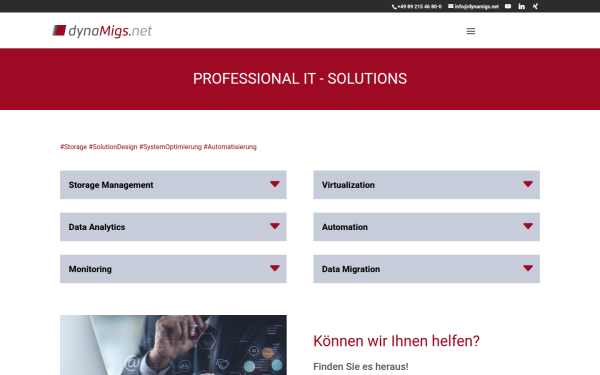Screen dimensions: 600x375
Task: Click the red arrow beside Virtualization
Action: click(528, 184)
